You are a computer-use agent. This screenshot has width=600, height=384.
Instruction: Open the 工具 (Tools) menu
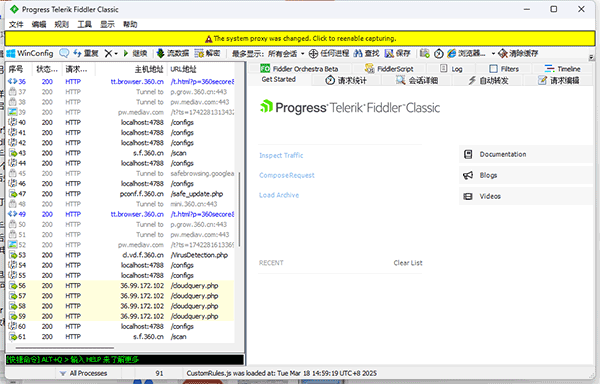85,24
